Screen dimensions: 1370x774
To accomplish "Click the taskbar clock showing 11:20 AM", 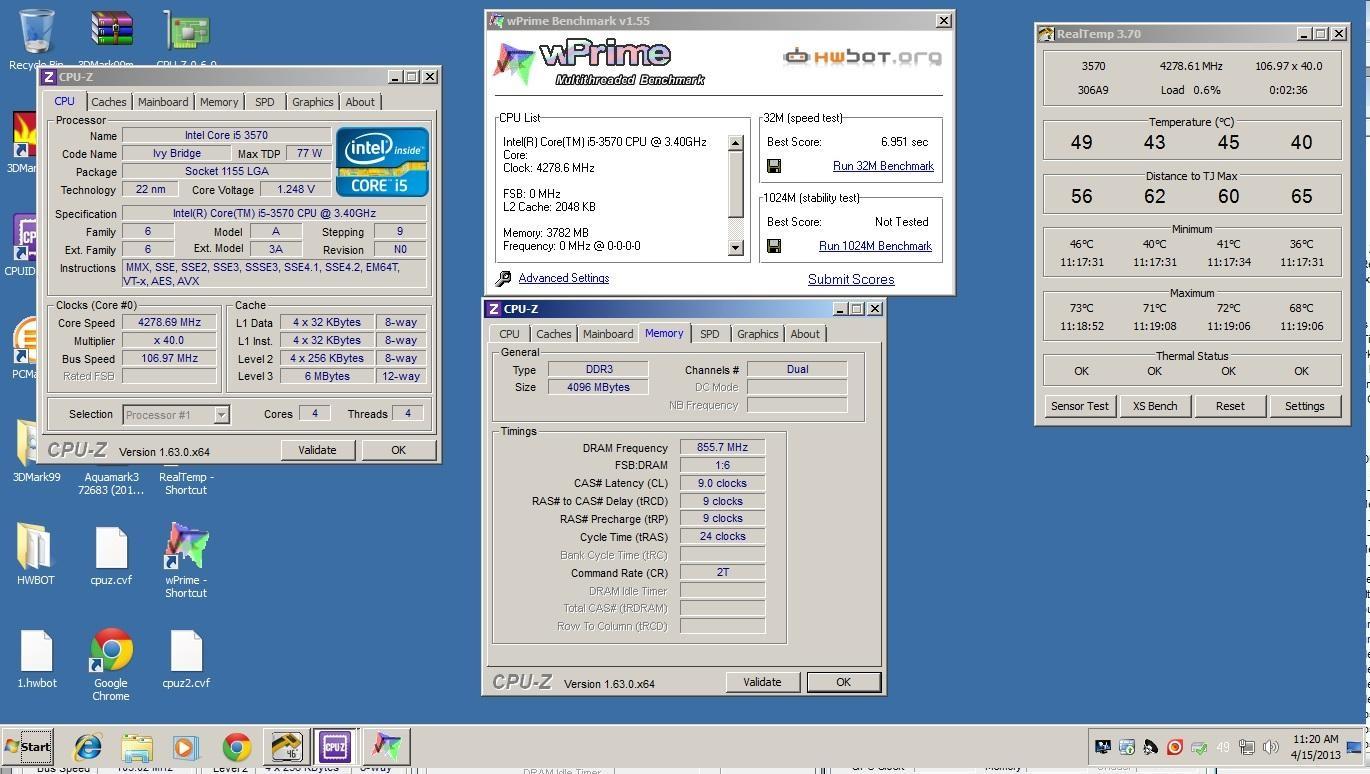I will [1316, 747].
